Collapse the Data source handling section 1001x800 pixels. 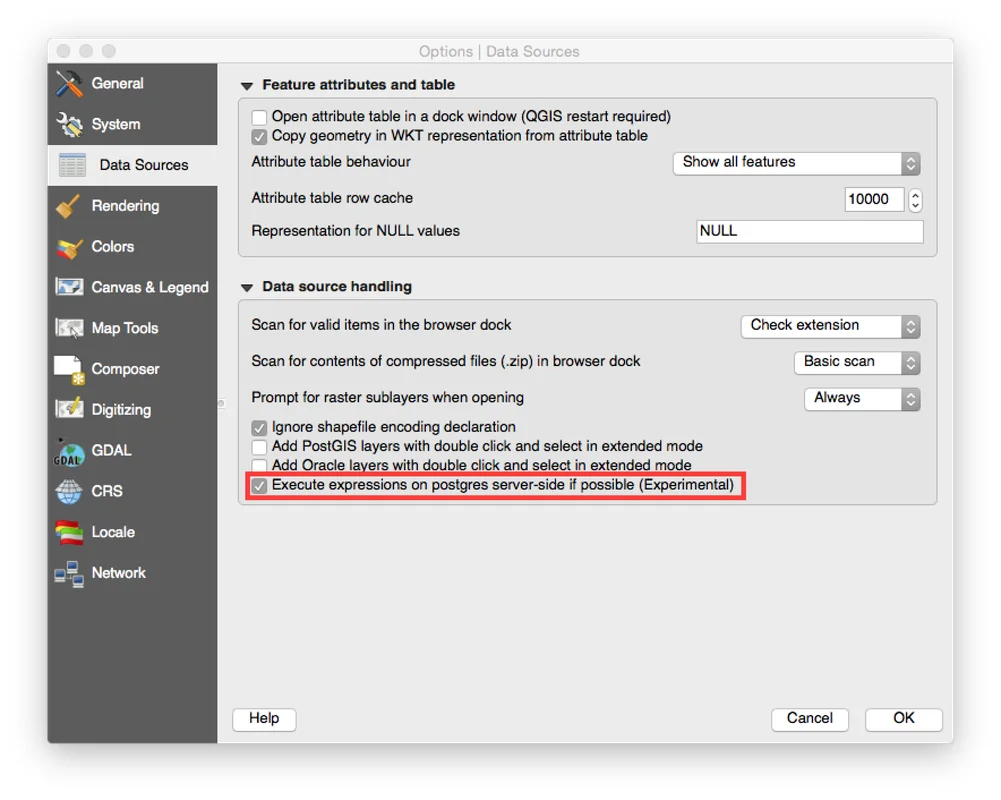[247, 287]
